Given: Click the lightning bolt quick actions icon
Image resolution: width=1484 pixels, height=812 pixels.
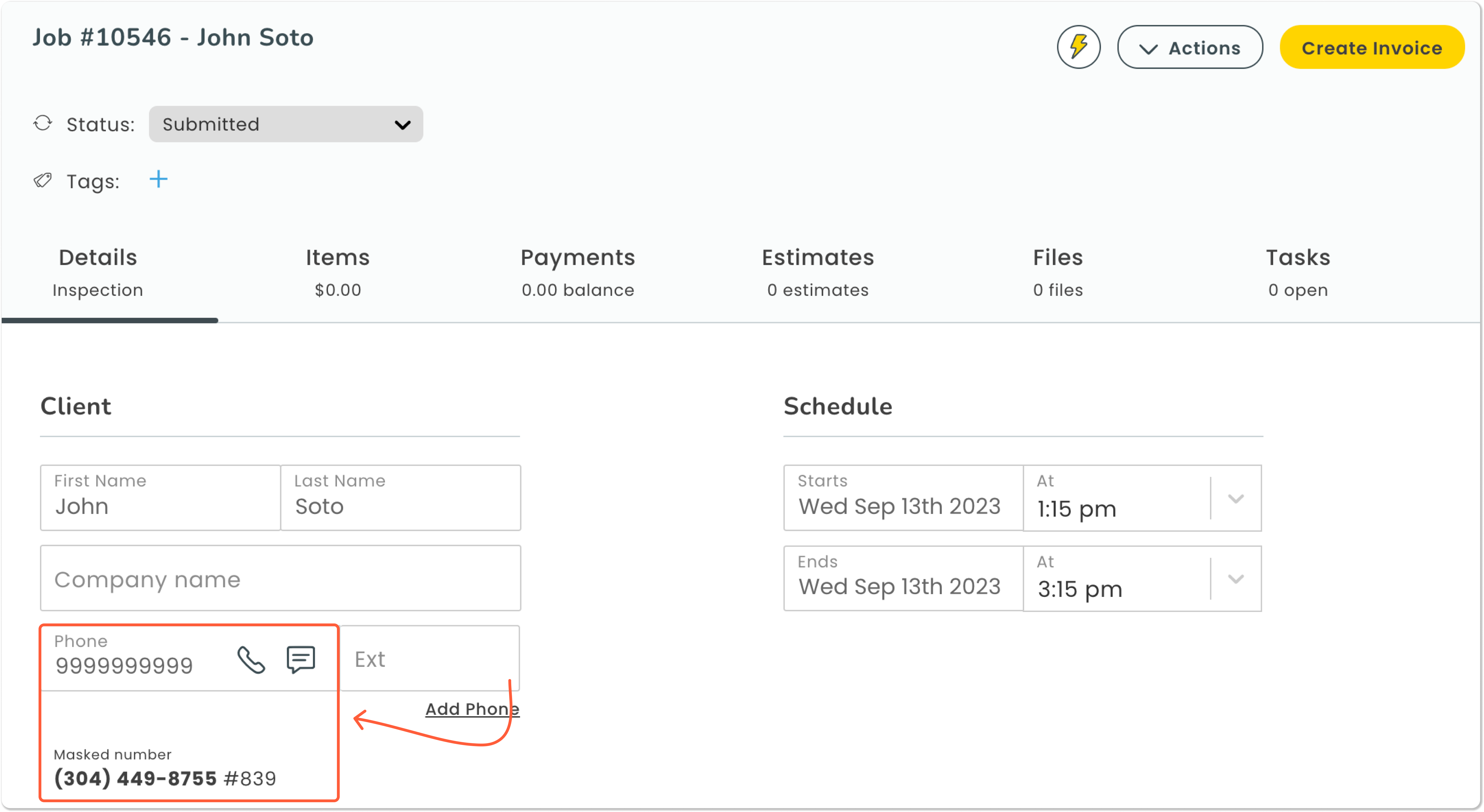Looking at the screenshot, I should [1078, 47].
